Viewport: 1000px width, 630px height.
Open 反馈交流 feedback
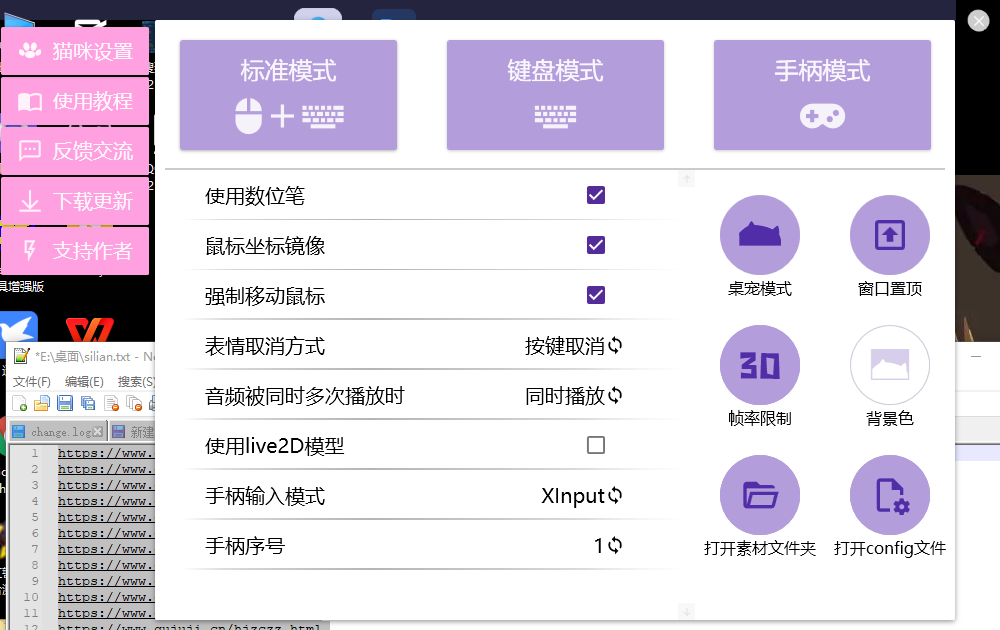click(75, 151)
